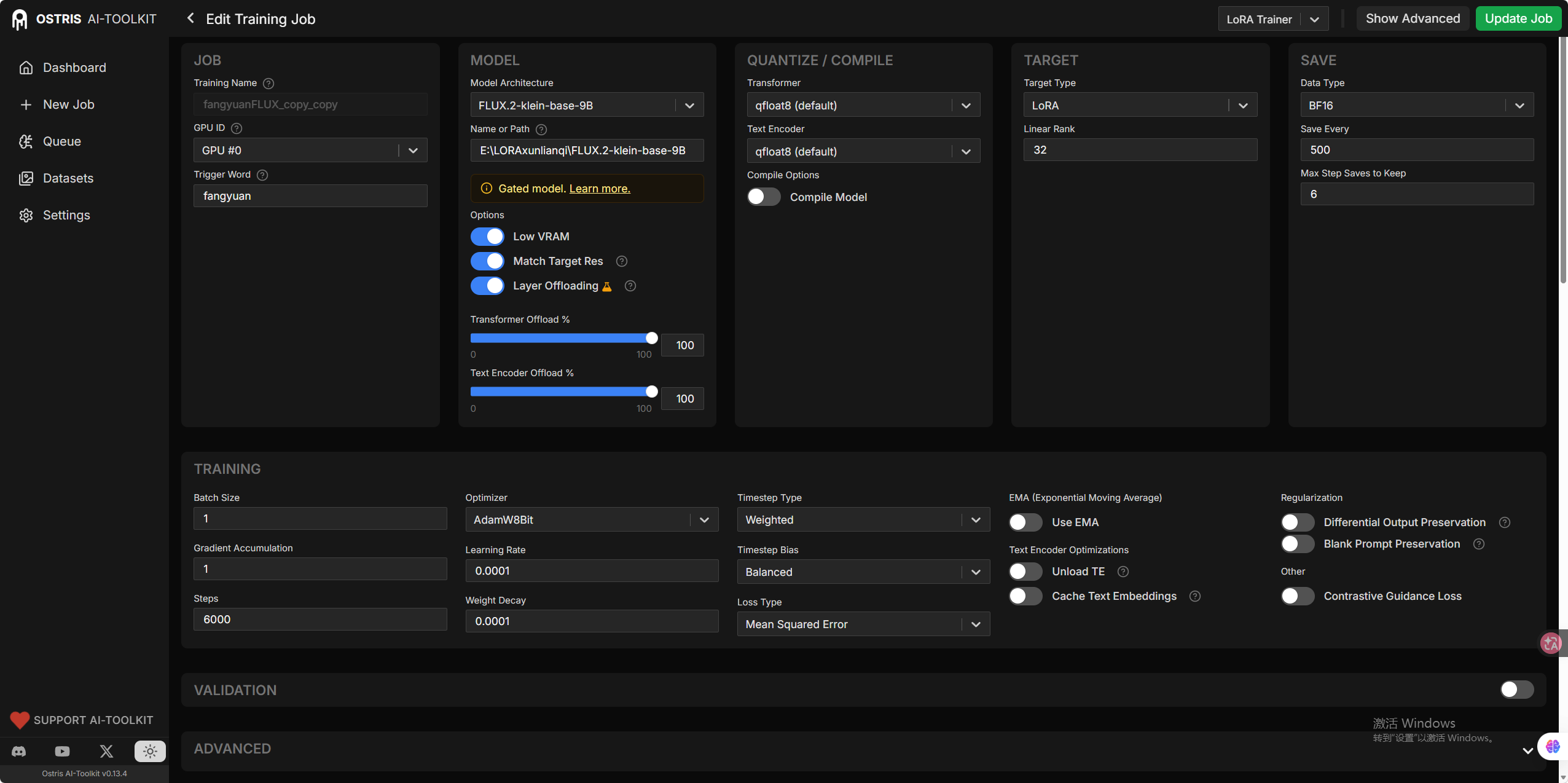Open the Discord icon link in the sidebar footer
The image size is (1568, 783).
[19, 751]
